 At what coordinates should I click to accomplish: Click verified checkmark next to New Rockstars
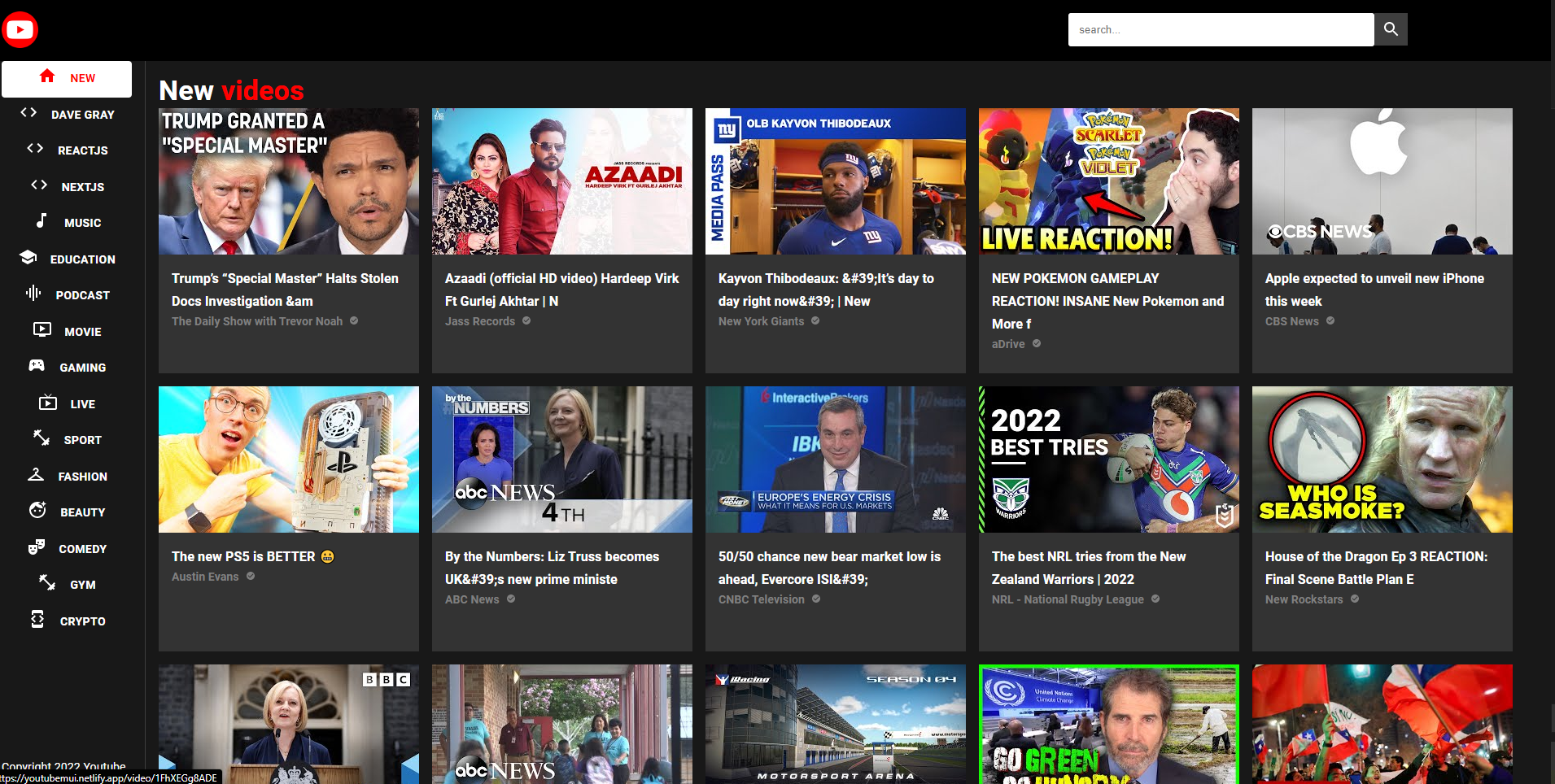[x=1355, y=599]
